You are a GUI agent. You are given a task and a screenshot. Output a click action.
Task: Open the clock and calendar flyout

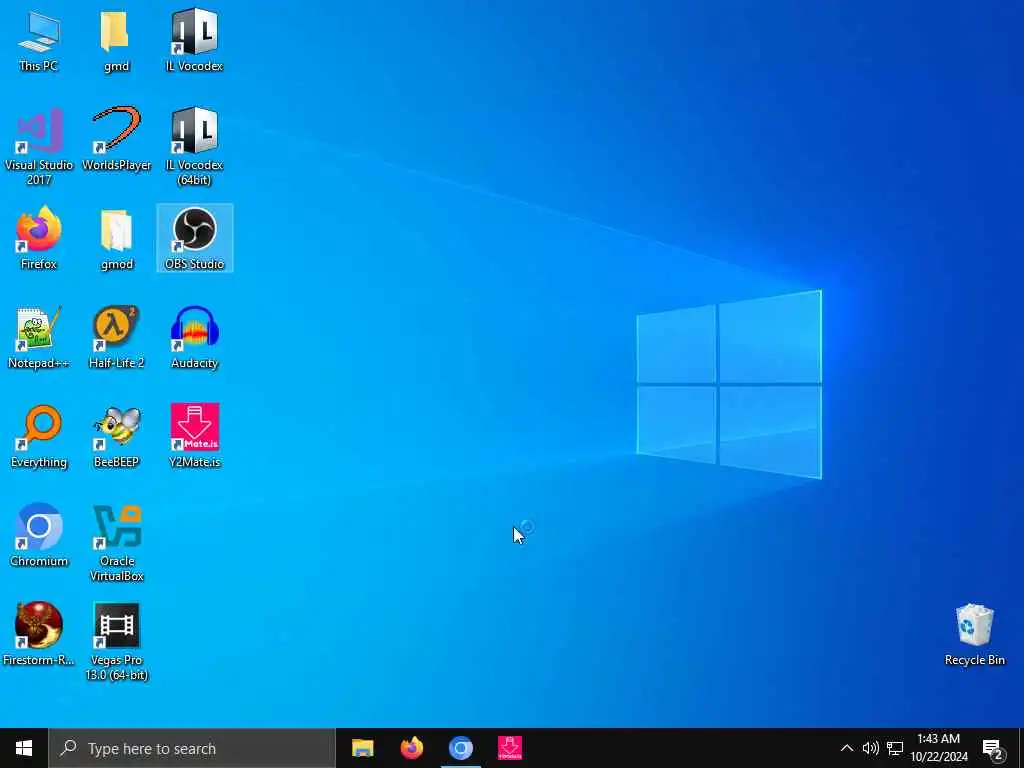(x=938, y=748)
